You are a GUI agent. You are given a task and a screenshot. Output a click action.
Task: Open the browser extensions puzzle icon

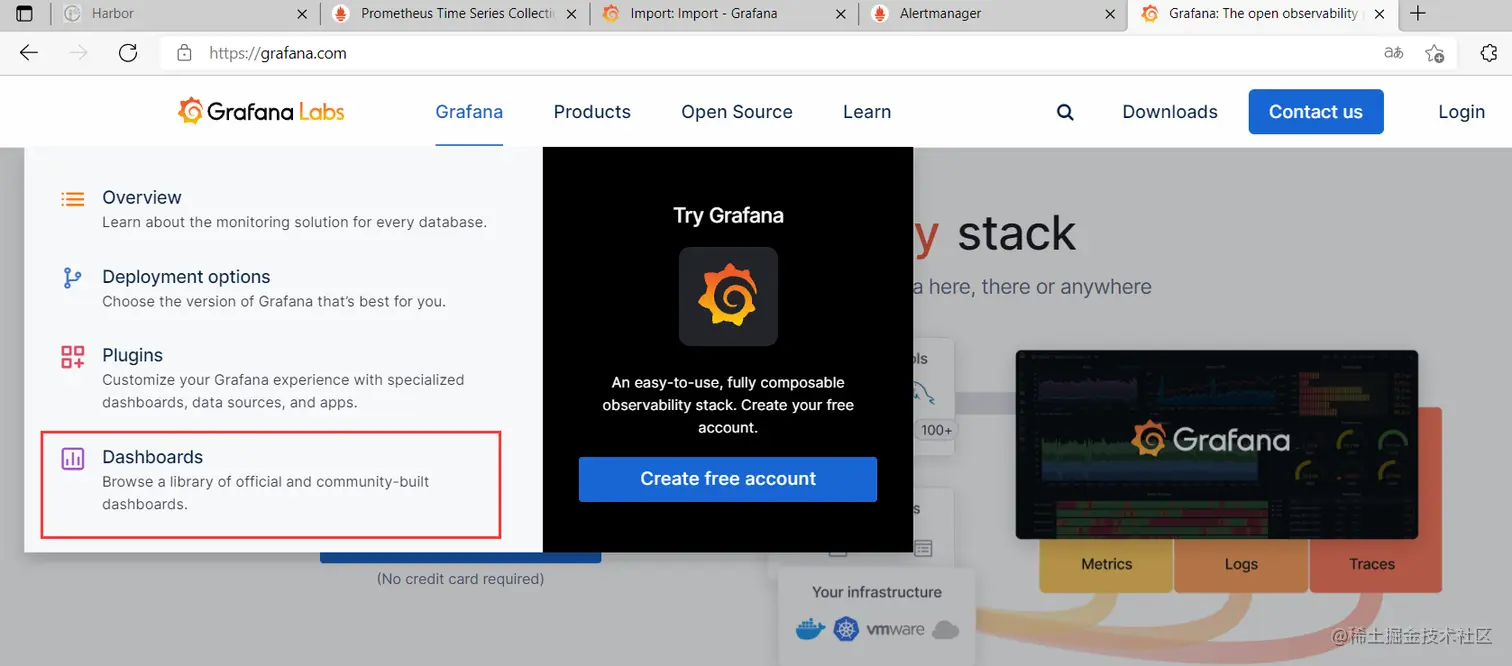coord(1488,53)
